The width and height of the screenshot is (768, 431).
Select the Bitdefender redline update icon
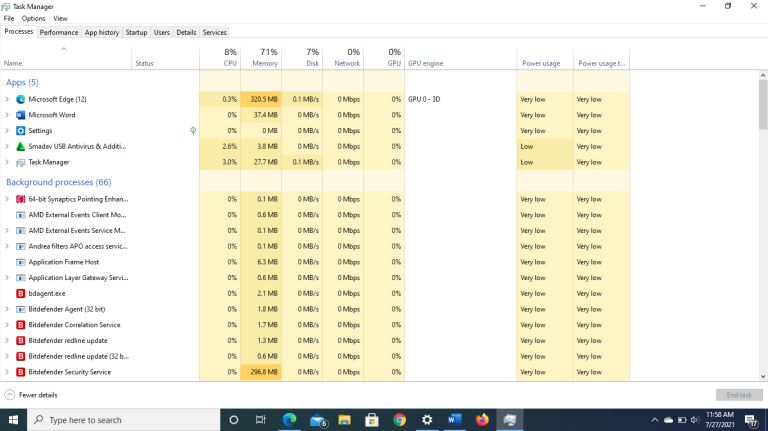pyautogui.click(x=21, y=340)
